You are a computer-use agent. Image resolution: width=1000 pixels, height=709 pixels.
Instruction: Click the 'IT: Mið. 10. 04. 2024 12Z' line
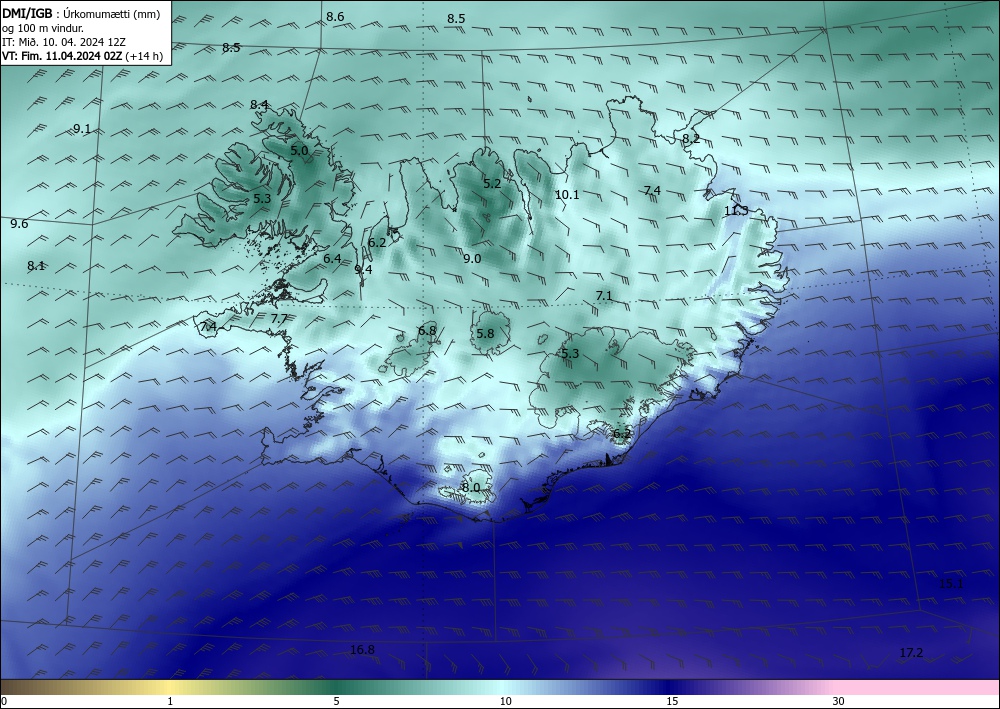coord(64,42)
